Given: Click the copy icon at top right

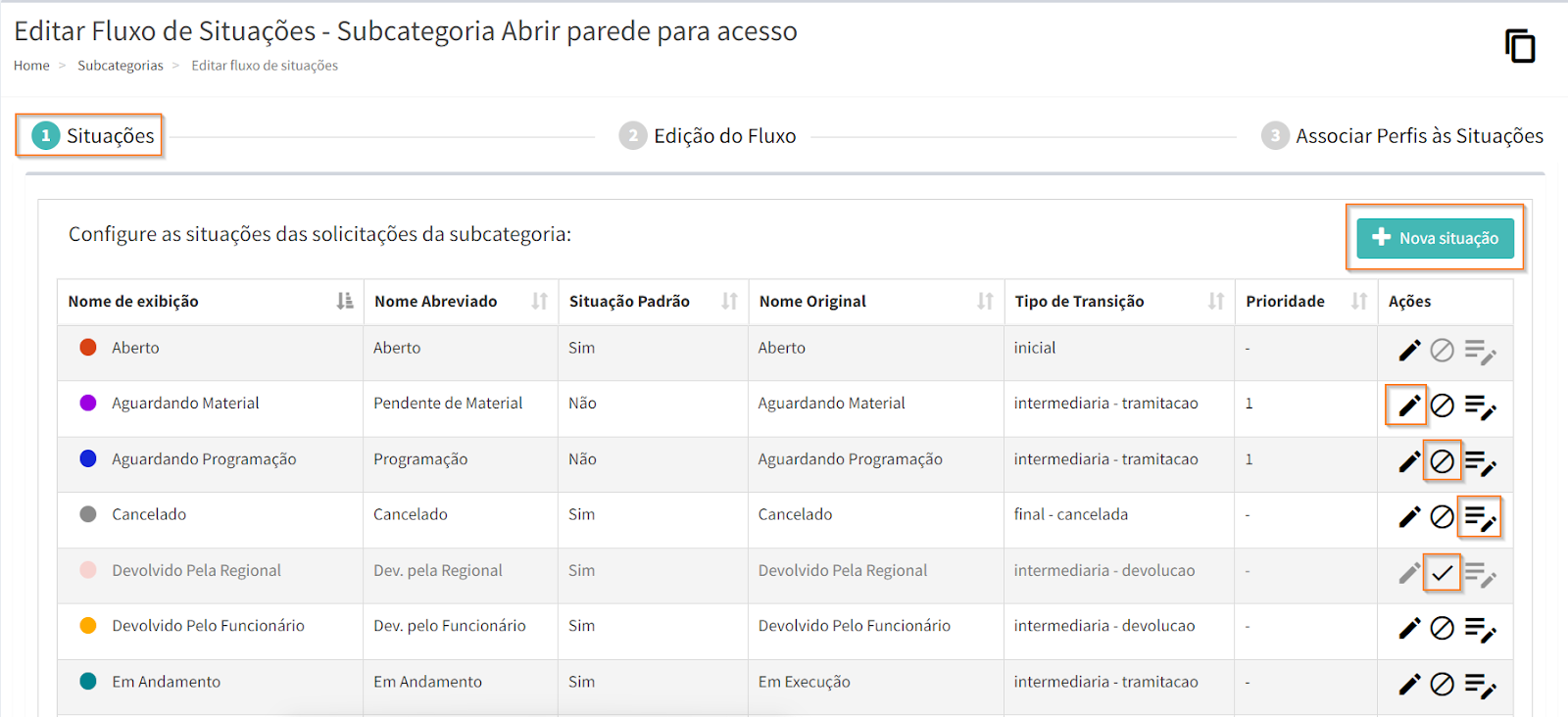Looking at the screenshot, I should coord(1519,46).
